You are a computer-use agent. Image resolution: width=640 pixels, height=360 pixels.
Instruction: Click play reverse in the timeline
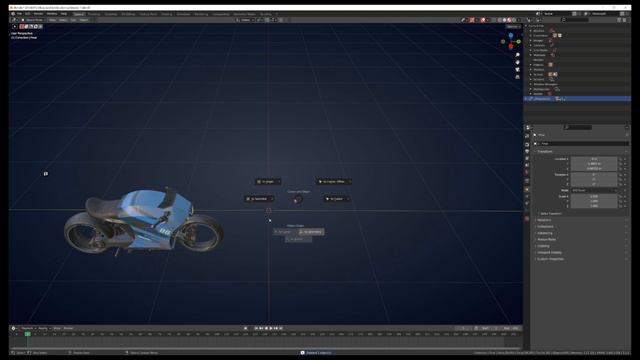(x=266, y=328)
